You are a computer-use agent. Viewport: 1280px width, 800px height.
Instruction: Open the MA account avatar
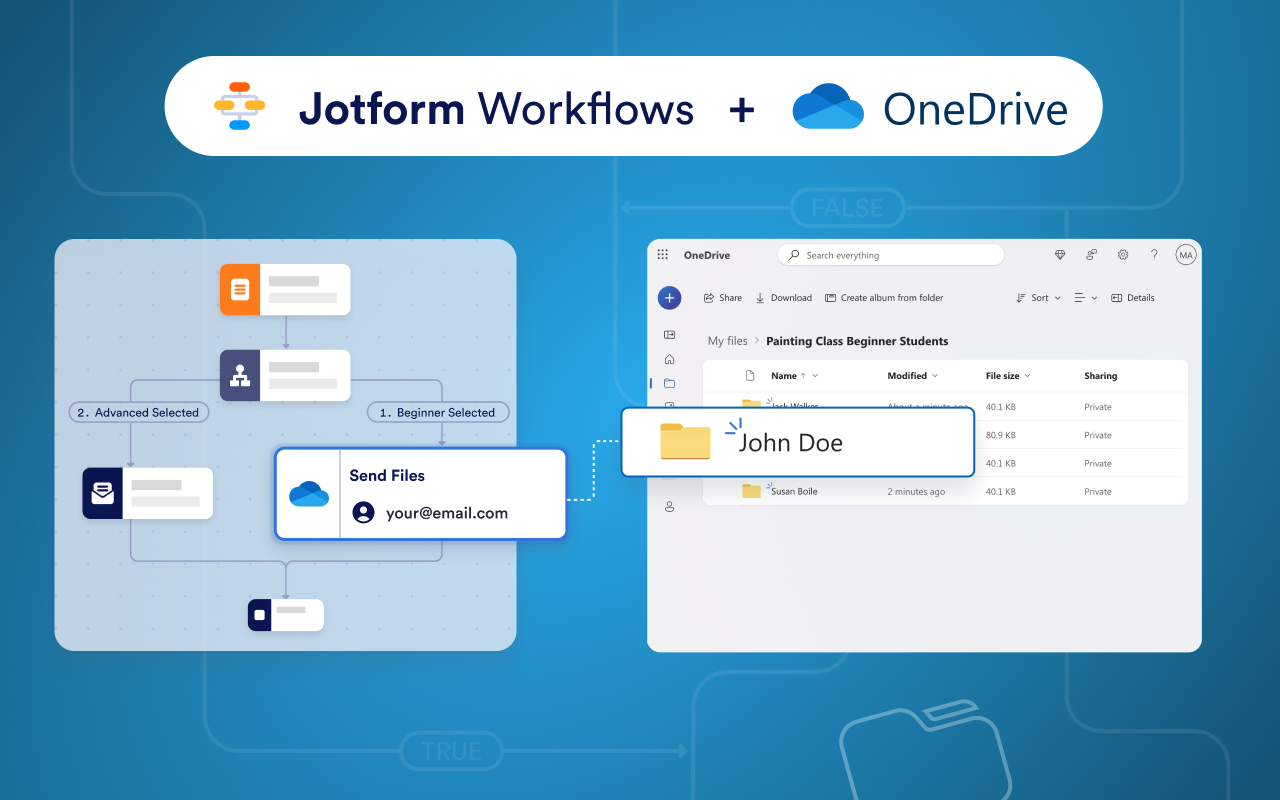click(1186, 255)
